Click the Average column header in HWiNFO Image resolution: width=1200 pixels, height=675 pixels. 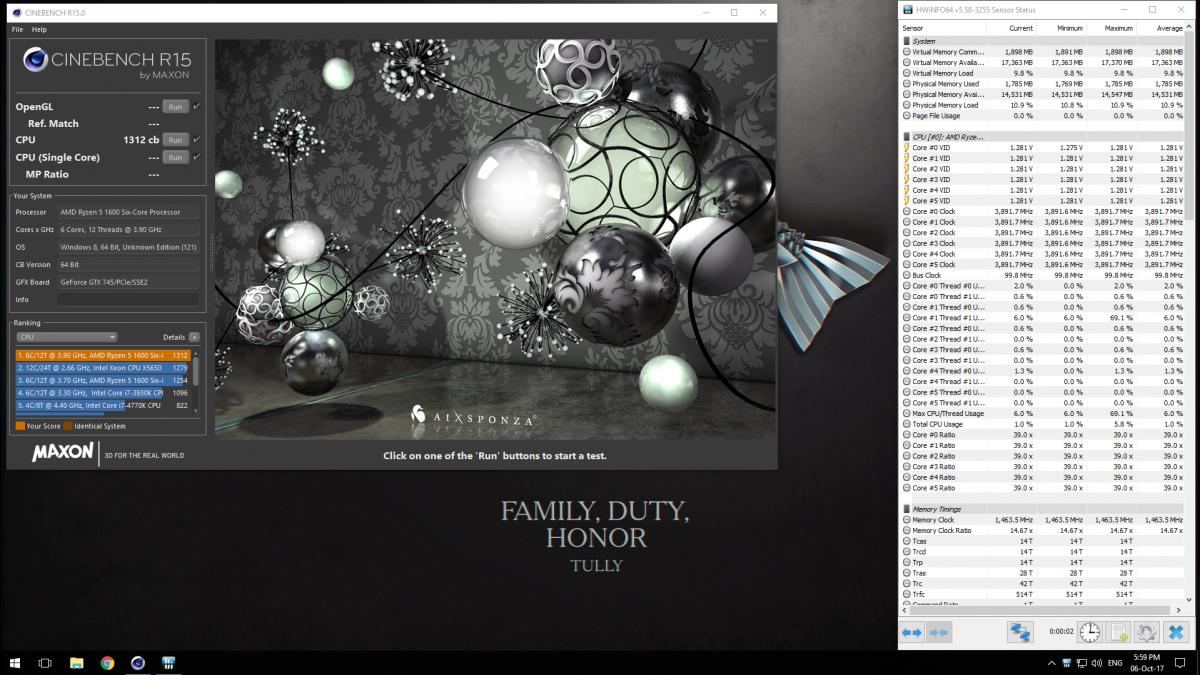(x=1161, y=28)
